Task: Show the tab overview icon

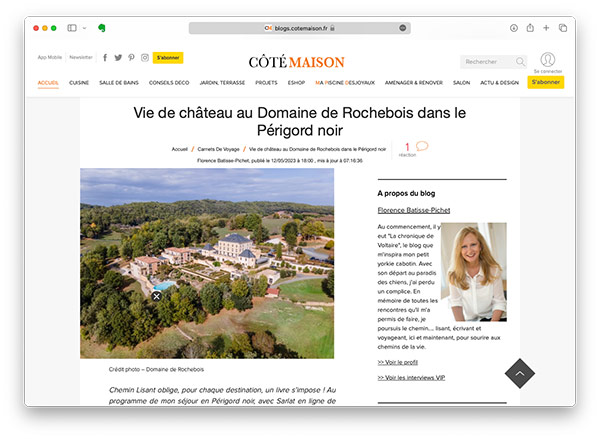Action: click(563, 28)
